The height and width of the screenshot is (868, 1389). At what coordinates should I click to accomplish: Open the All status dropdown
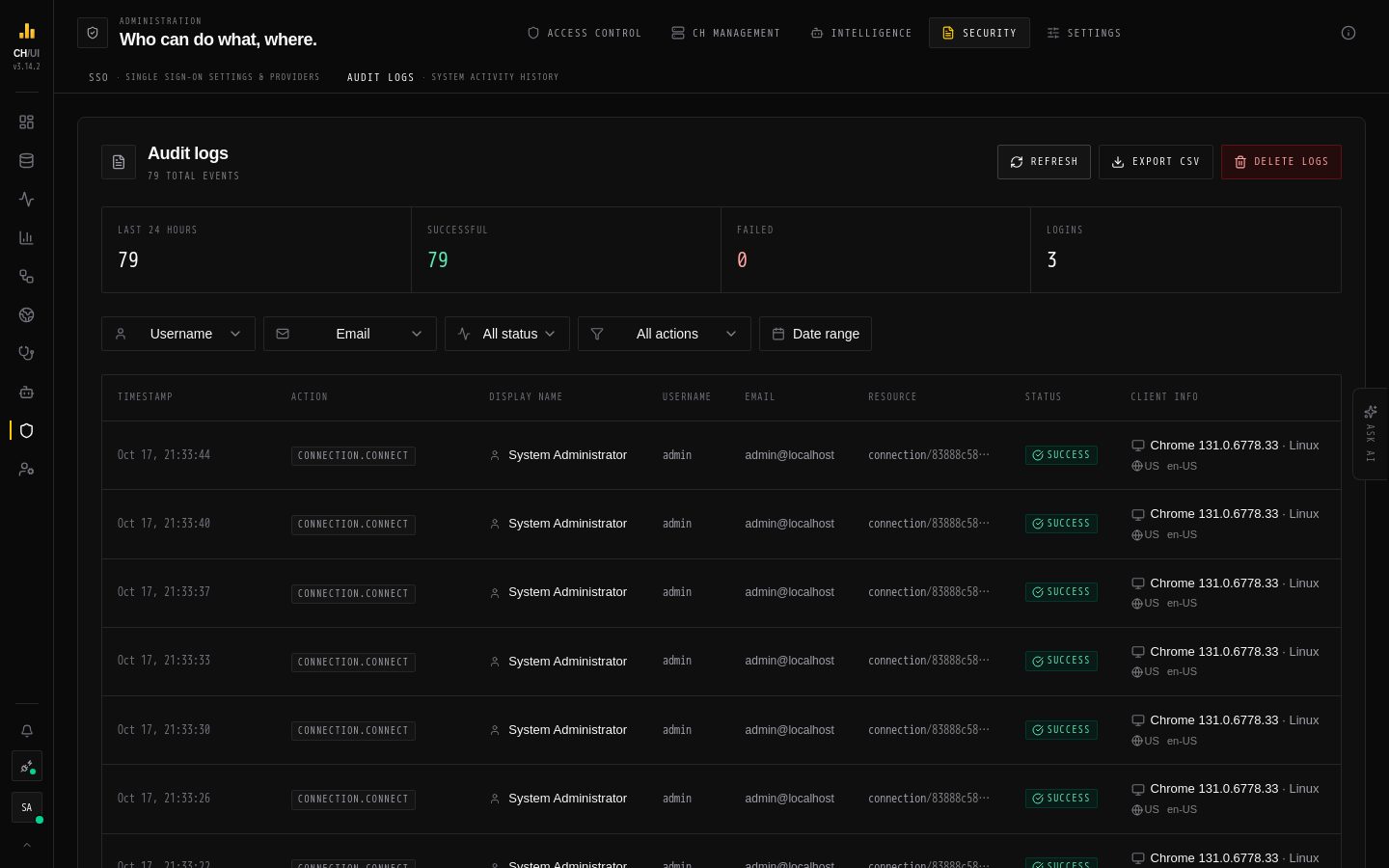[x=507, y=334]
